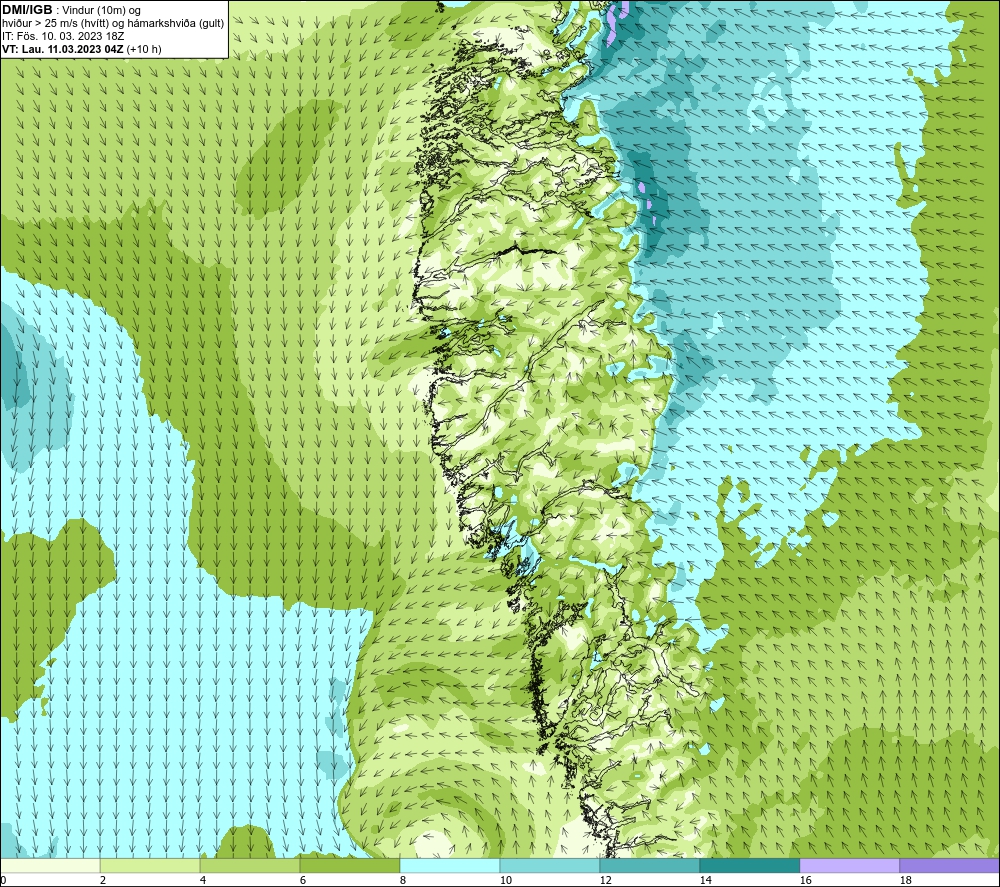Click the legend tick label 10
The height and width of the screenshot is (887, 1000).
pyautogui.click(x=505, y=881)
